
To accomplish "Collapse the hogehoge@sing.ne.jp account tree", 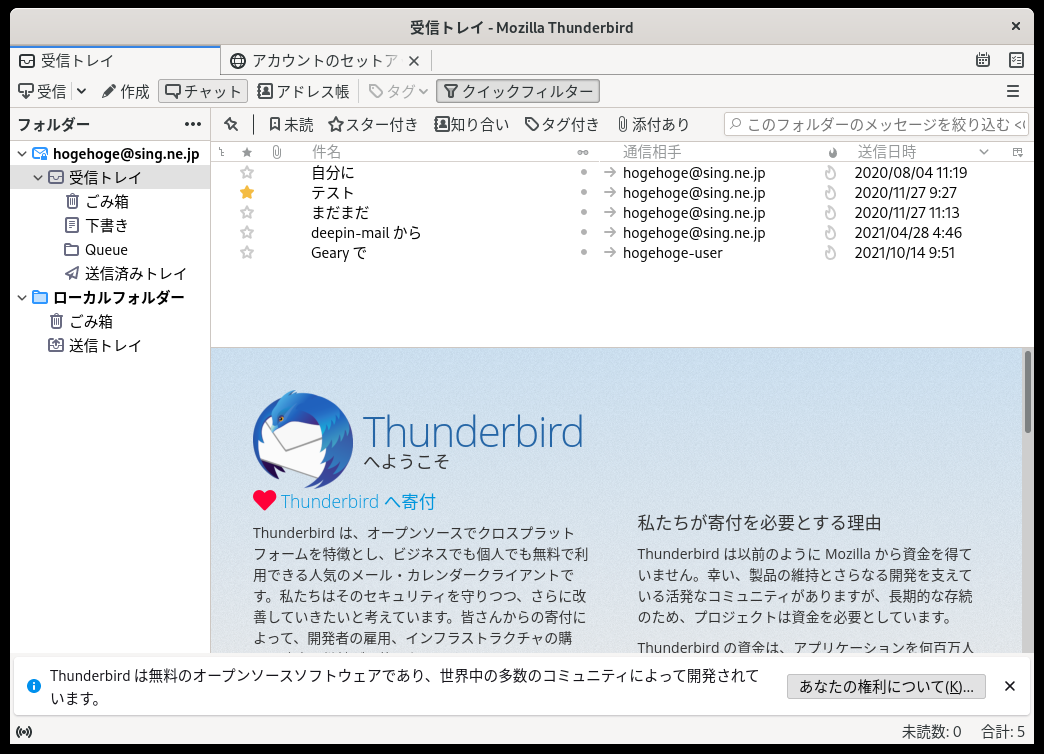I will [22, 154].
